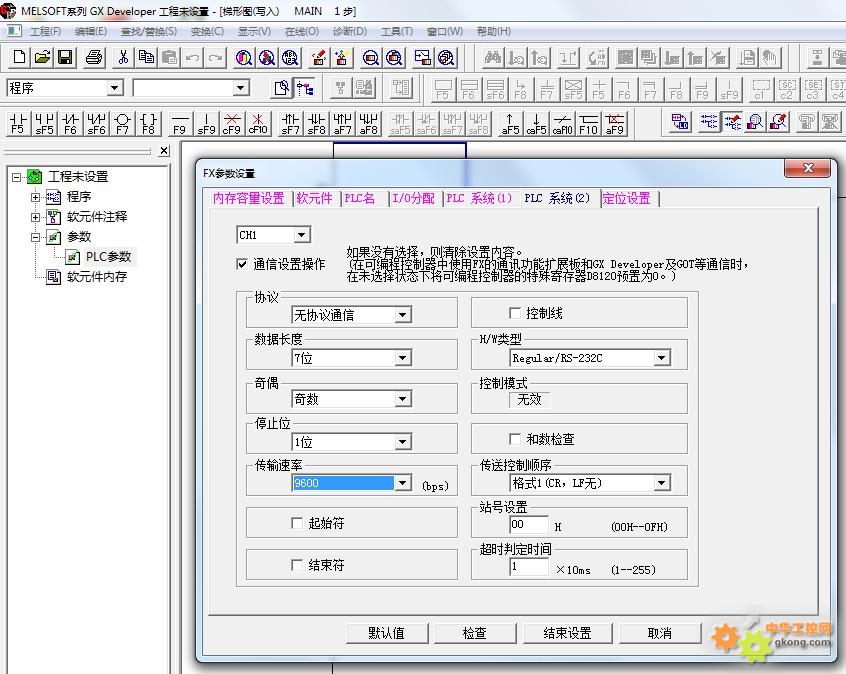Click the 取消 button
This screenshot has height=674, width=846.
point(660,633)
